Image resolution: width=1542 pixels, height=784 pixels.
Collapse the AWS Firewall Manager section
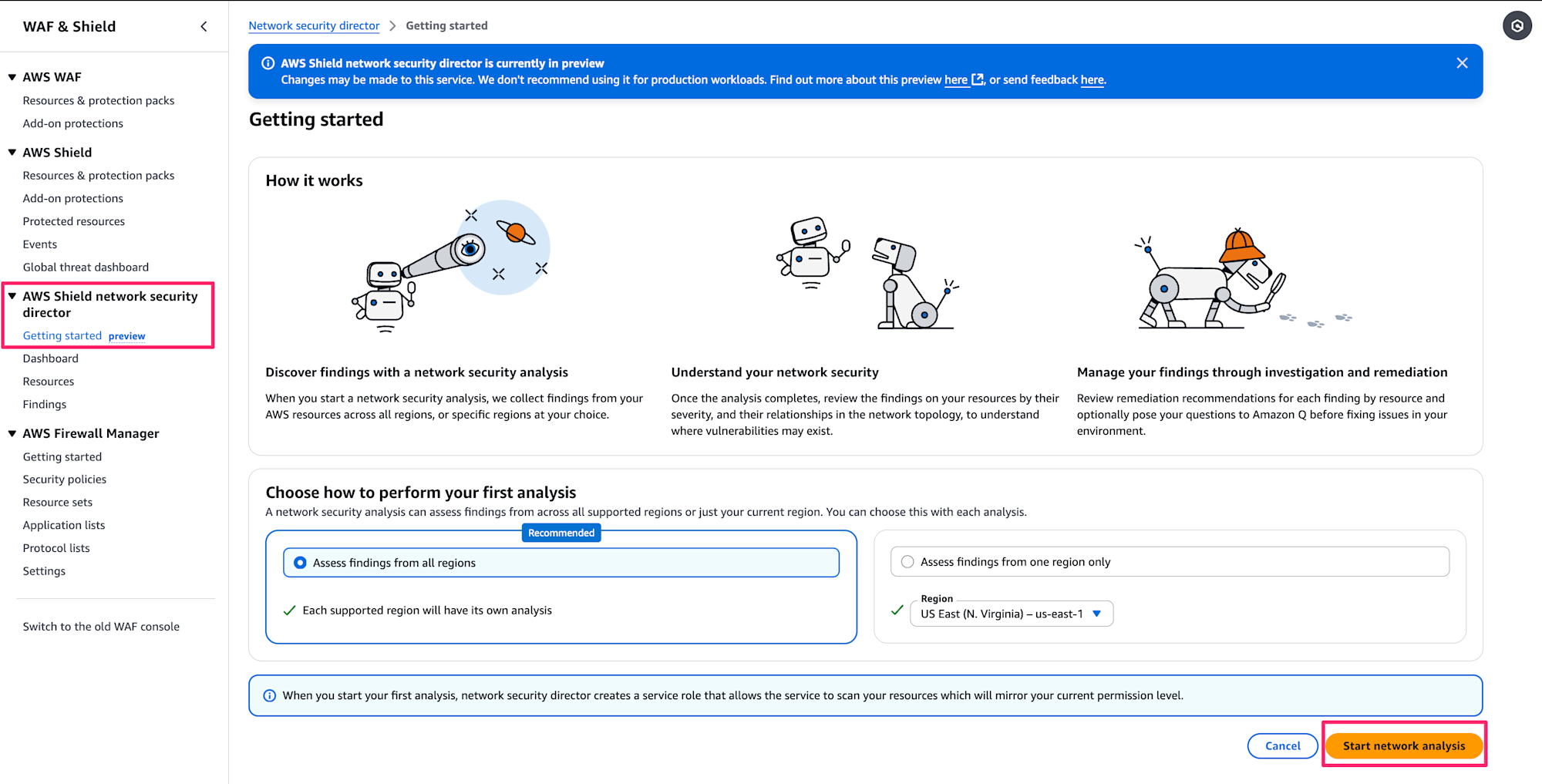click(12, 433)
